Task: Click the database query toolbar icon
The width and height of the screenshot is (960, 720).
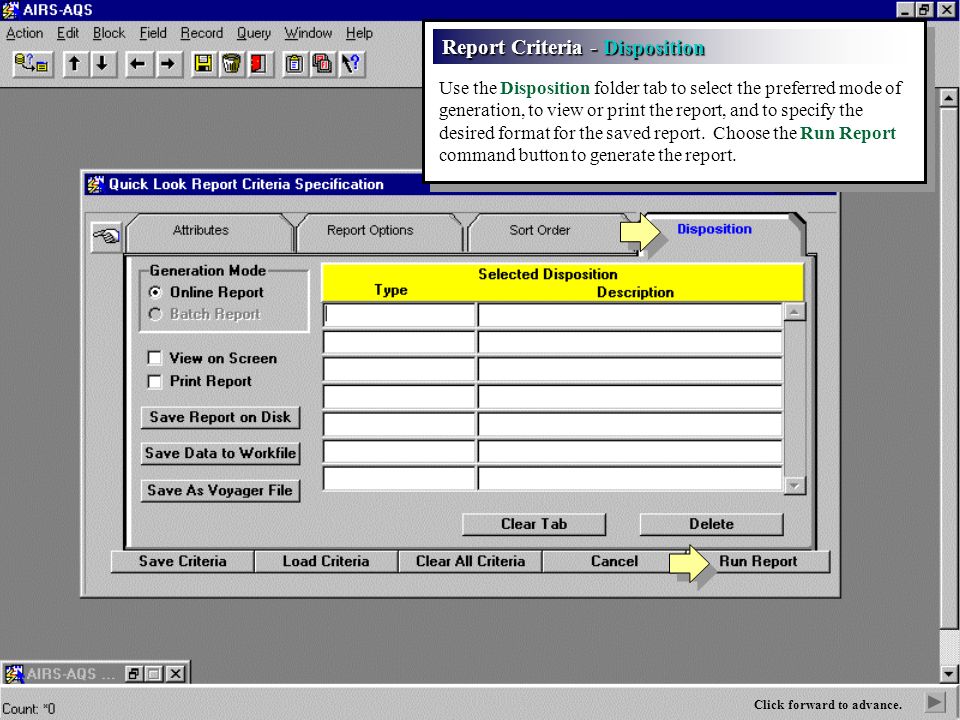Action: point(32,64)
